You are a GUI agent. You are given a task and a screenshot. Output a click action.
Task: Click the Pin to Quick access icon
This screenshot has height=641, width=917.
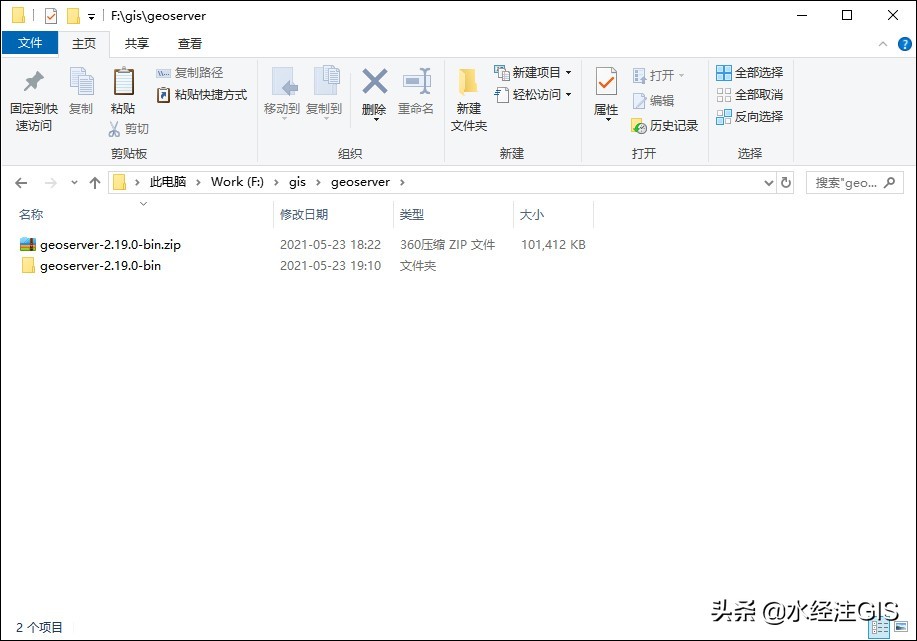coord(33,81)
